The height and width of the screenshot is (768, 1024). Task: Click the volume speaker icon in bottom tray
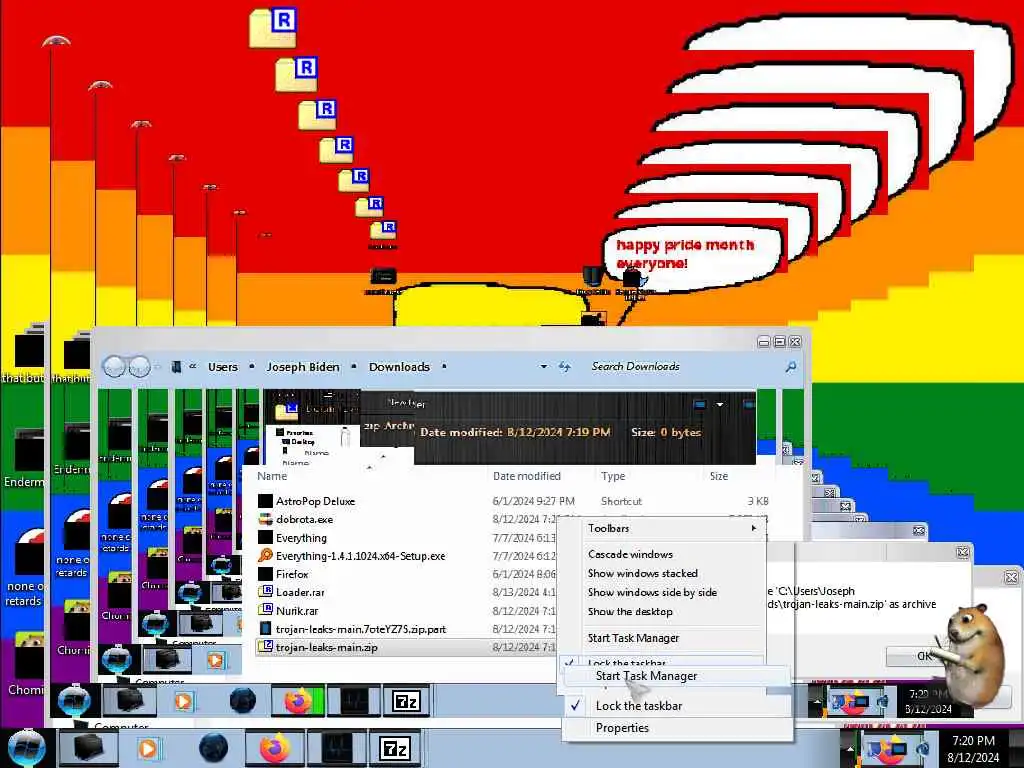tap(923, 748)
